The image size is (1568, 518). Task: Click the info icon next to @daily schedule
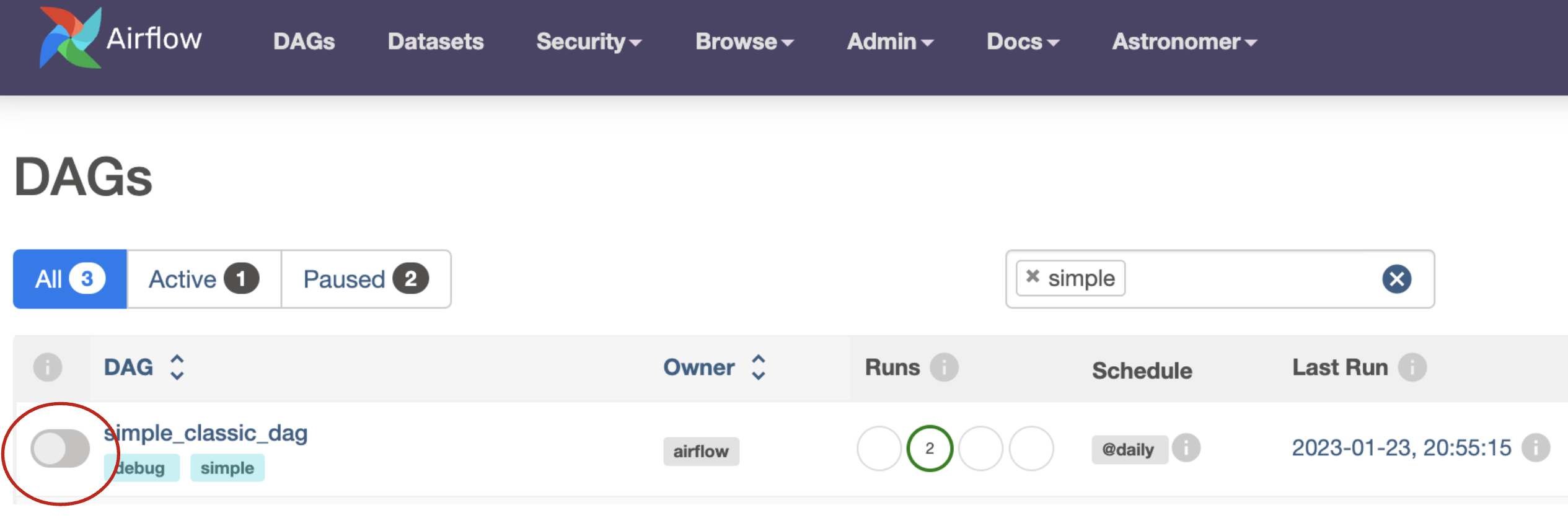[x=1186, y=447]
